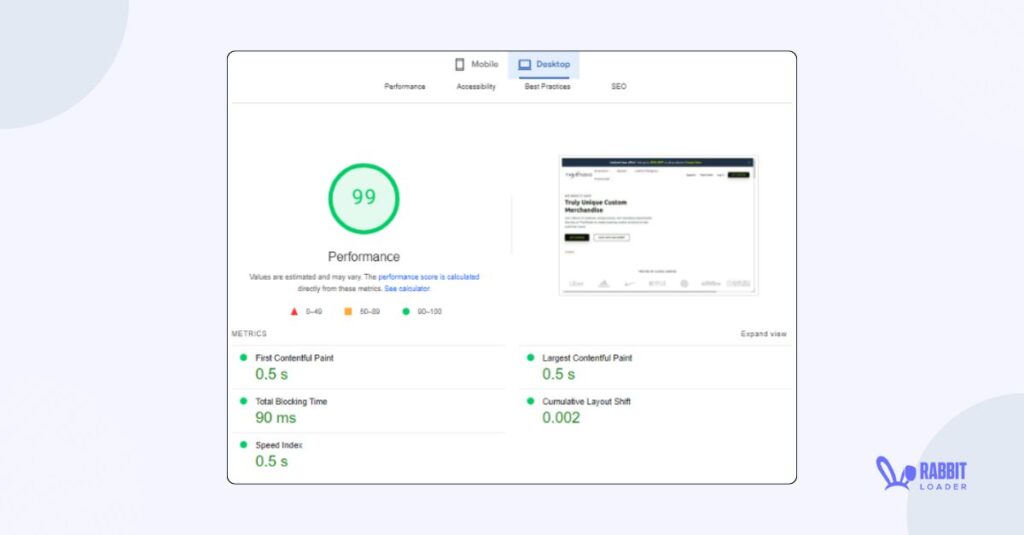Jump to the SEO category
The image size is (1024, 535).
[618, 86]
